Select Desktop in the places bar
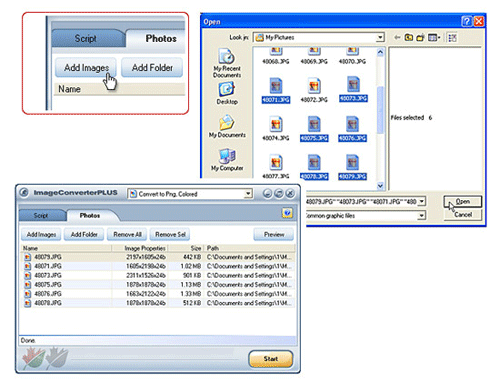The height and width of the screenshot is (384, 500). tap(227, 93)
